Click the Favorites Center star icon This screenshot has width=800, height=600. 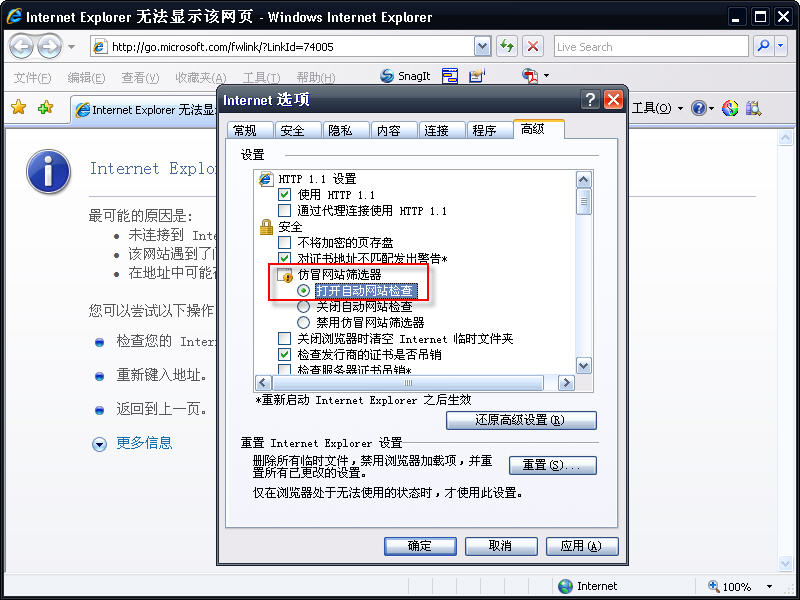pyautogui.click(x=18, y=108)
